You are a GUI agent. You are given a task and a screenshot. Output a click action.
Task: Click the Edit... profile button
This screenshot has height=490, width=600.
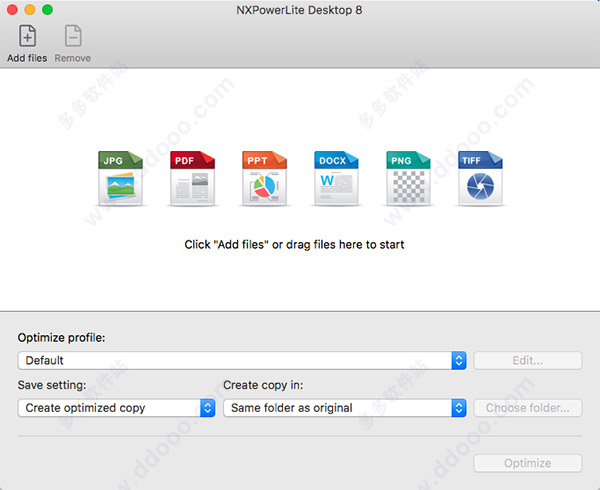(x=528, y=360)
